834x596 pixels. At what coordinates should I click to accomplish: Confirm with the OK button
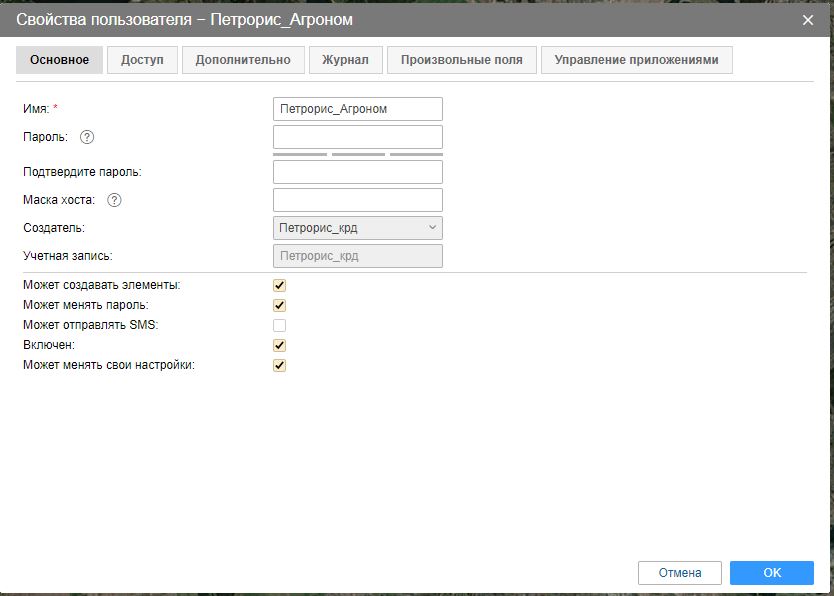tap(771, 573)
